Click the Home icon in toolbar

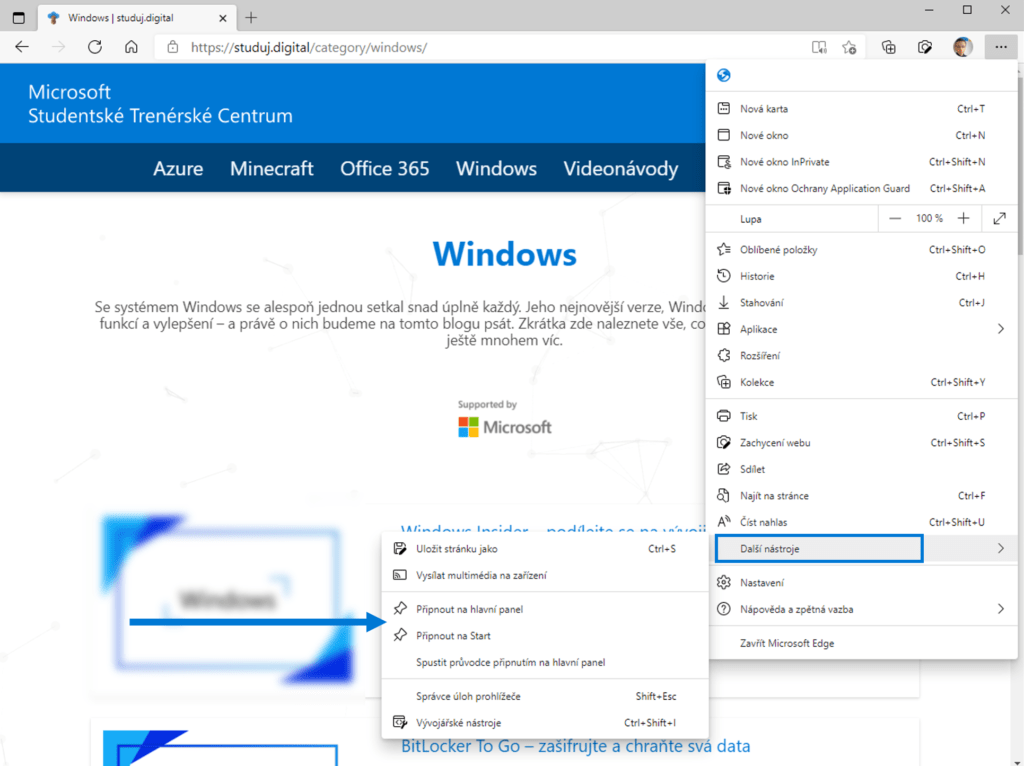click(131, 47)
